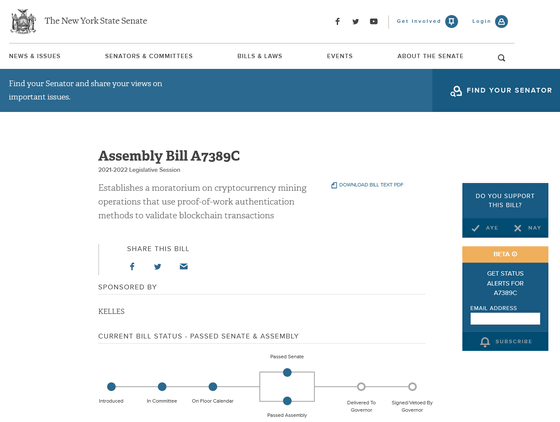Click The New York State Senate title
Image resolution: width=560 pixels, height=422 pixels.
(x=96, y=21)
